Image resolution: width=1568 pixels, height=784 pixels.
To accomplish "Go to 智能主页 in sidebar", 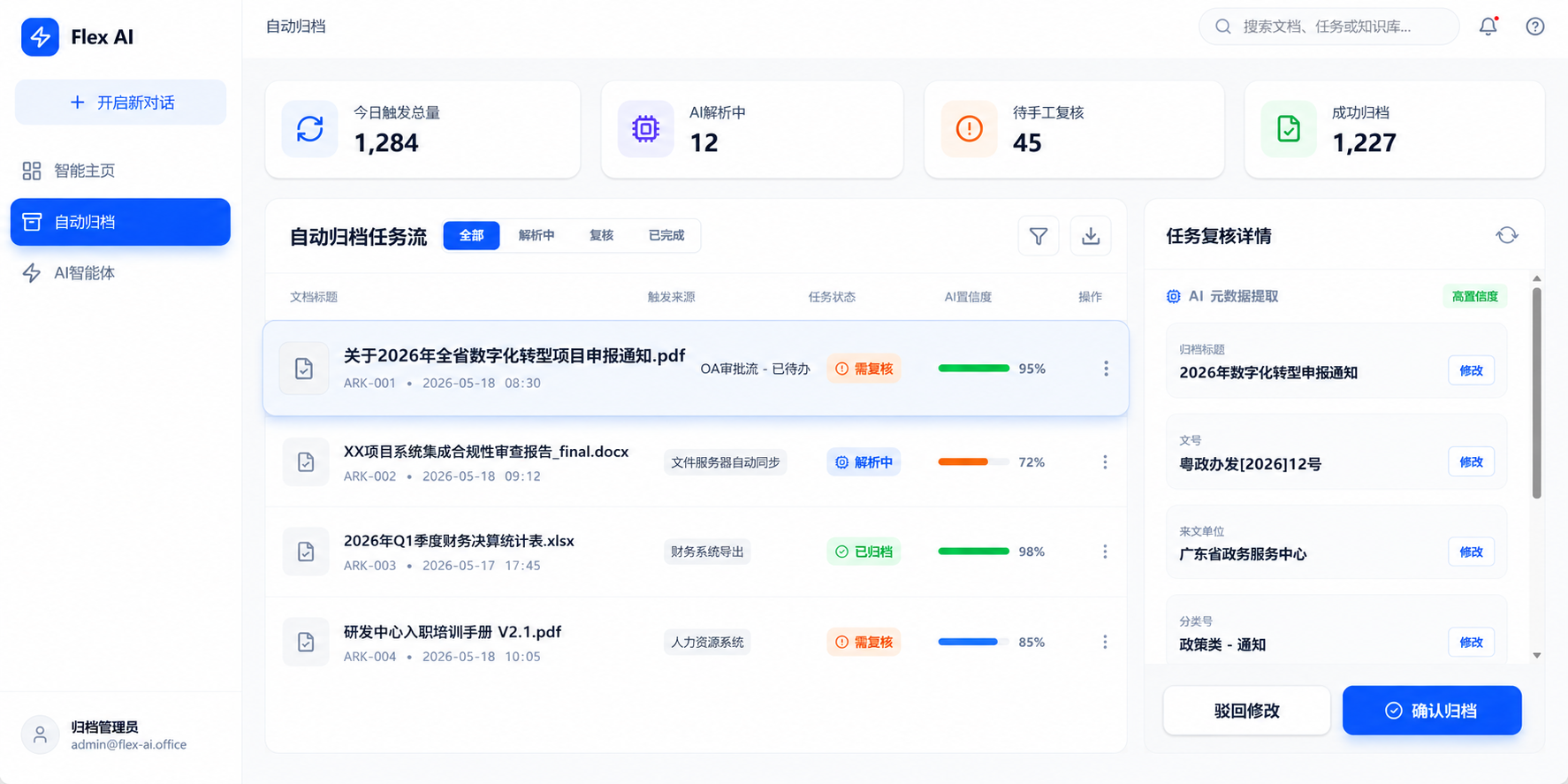I will click(120, 171).
